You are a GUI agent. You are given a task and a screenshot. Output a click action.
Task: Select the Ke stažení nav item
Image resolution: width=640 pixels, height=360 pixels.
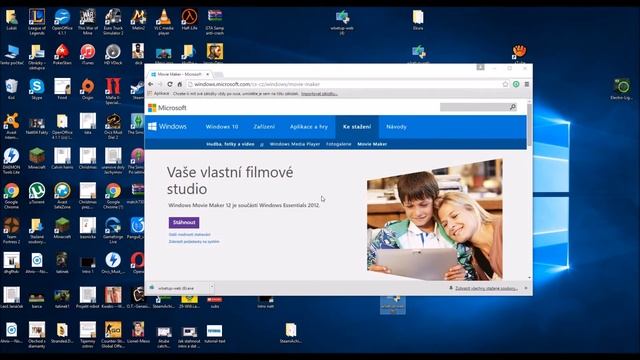tap(357, 127)
